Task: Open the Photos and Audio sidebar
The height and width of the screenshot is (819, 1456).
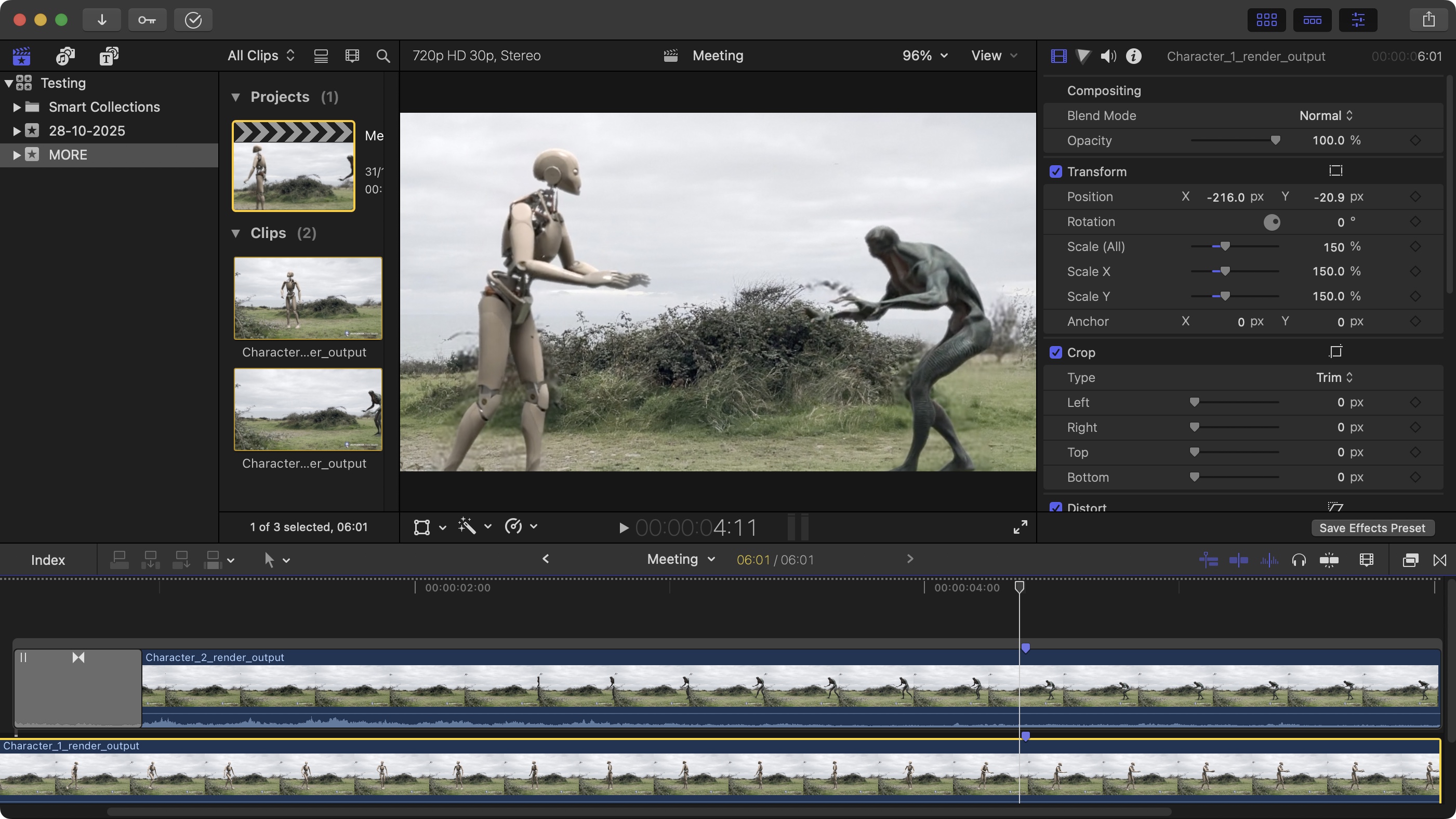Action: pos(64,56)
